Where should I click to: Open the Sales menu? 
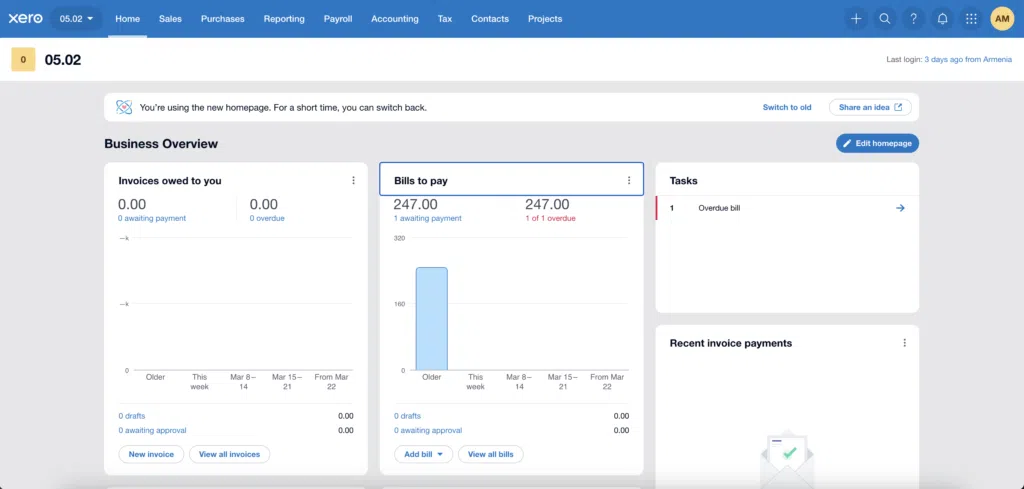pyautogui.click(x=170, y=19)
